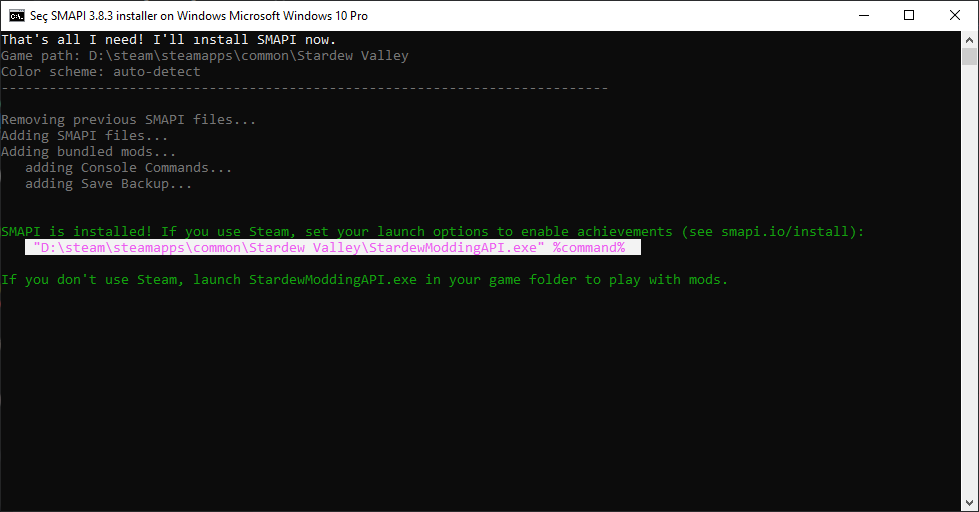979x512 pixels.
Task: Click 'adding Console Commands...' line
Action: pyautogui.click(x=129, y=167)
